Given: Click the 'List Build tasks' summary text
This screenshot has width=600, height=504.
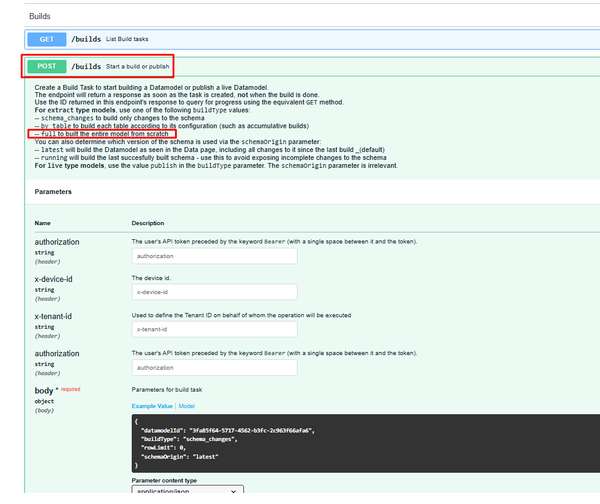Looking at the screenshot, I should (x=132, y=38).
